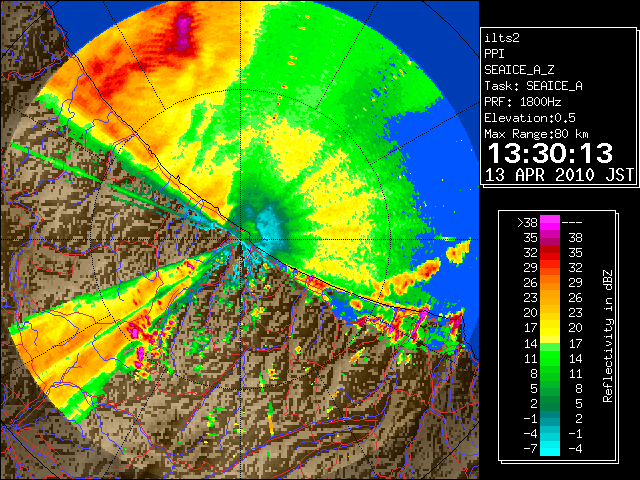This screenshot has height=480, width=640.
Task: Click the yellow 17 dBZ legend swatch
Action: (x=550, y=328)
